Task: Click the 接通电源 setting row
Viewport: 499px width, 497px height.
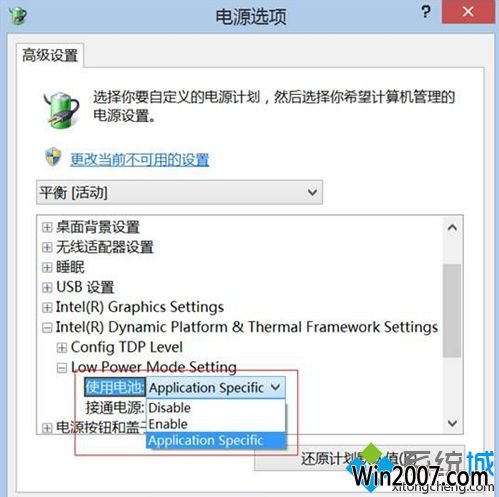Action: pos(115,408)
